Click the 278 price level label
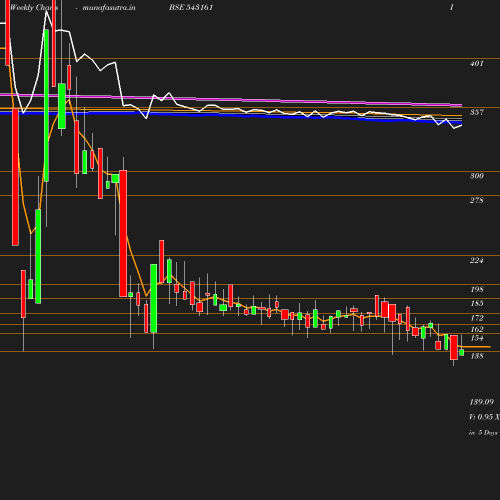500x500 pixels. click(477, 200)
